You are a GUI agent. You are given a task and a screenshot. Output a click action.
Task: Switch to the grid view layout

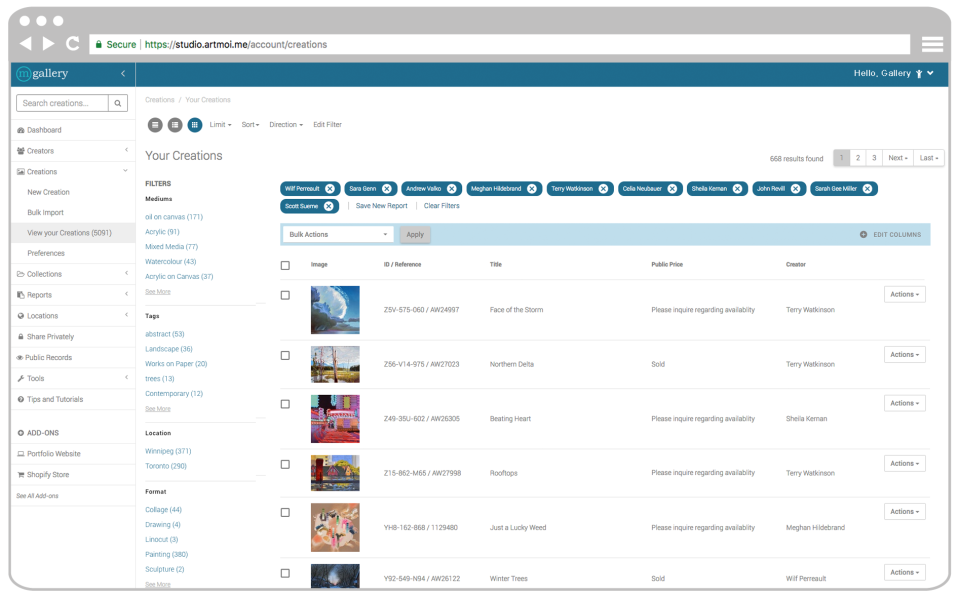[x=194, y=124]
